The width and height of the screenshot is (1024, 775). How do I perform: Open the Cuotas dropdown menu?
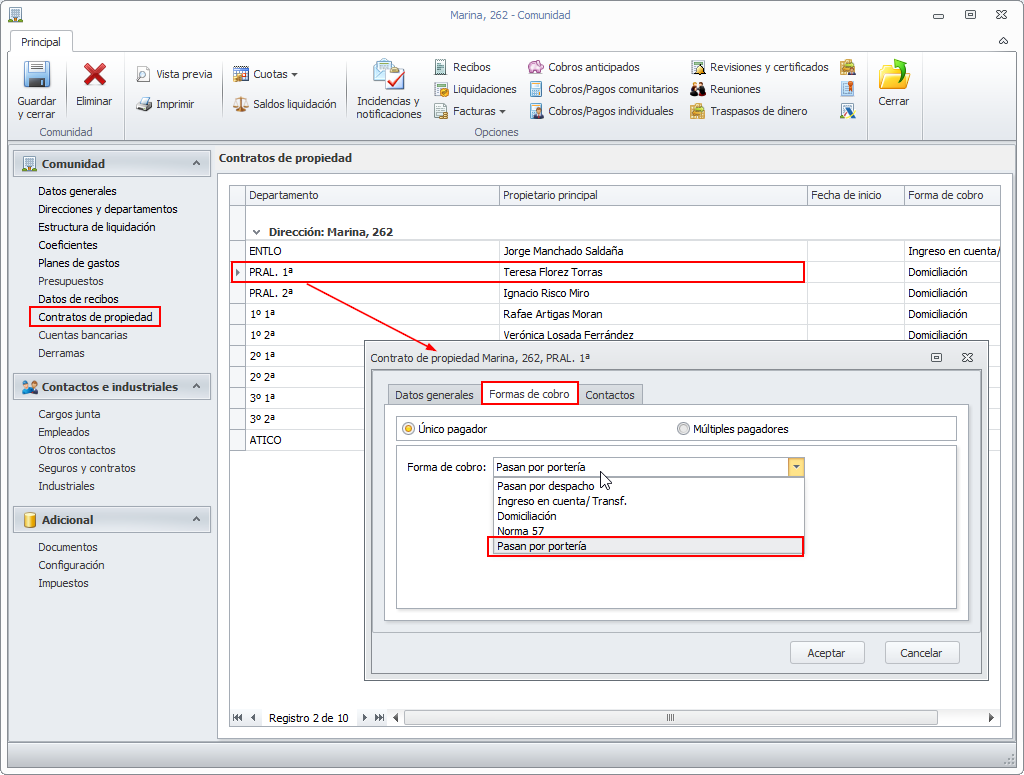(x=266, y=74)
